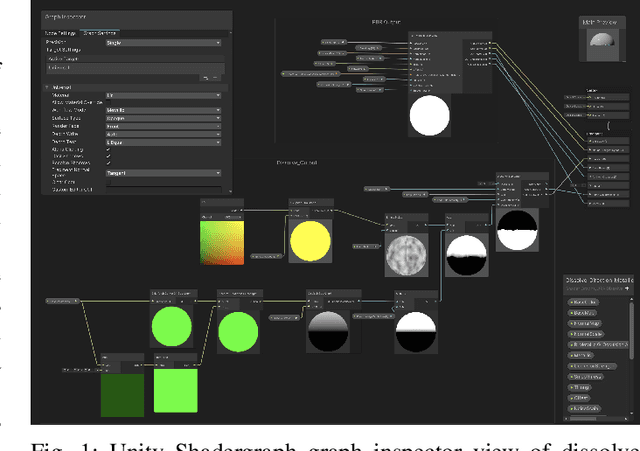Select the yellow circle node preview
The width and height of the screenshot is (640, 451).
tap(310, 243)
